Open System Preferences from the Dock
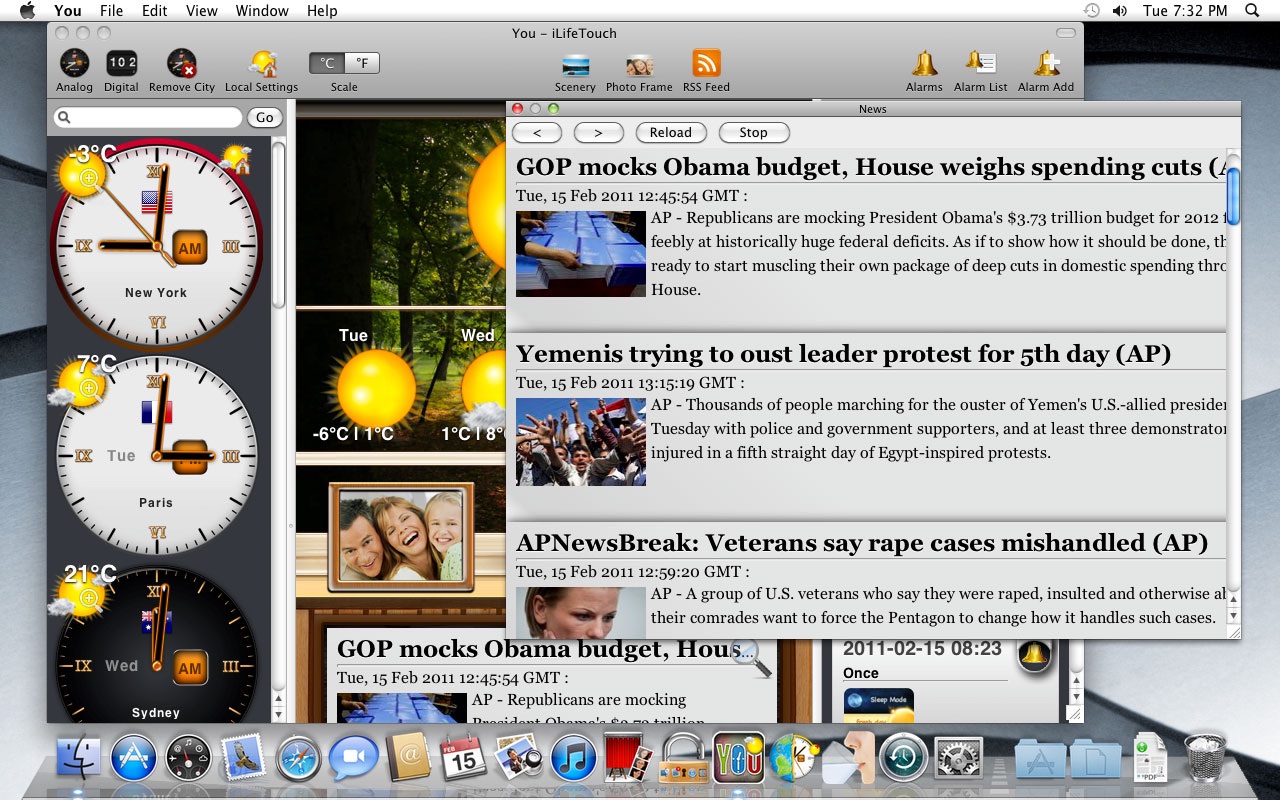The image size is (1280, 800). pyautogui.click(x=959, y=757)
